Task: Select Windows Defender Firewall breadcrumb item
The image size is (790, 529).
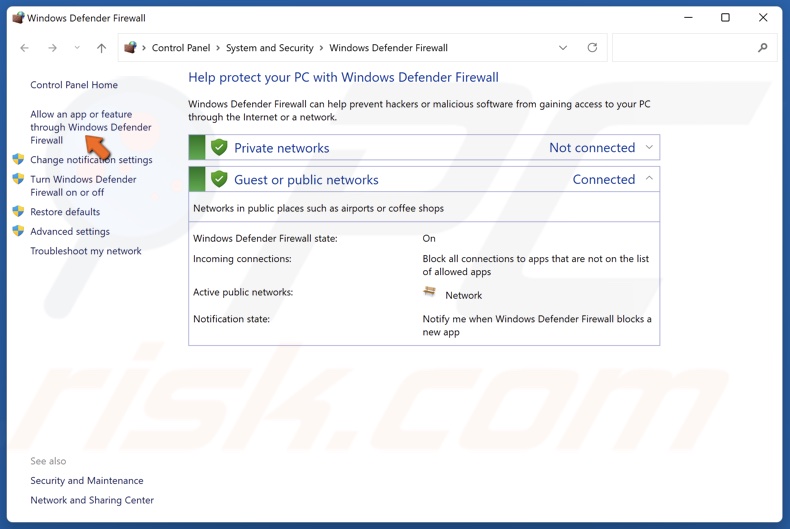Action: (x=388, y=48)
